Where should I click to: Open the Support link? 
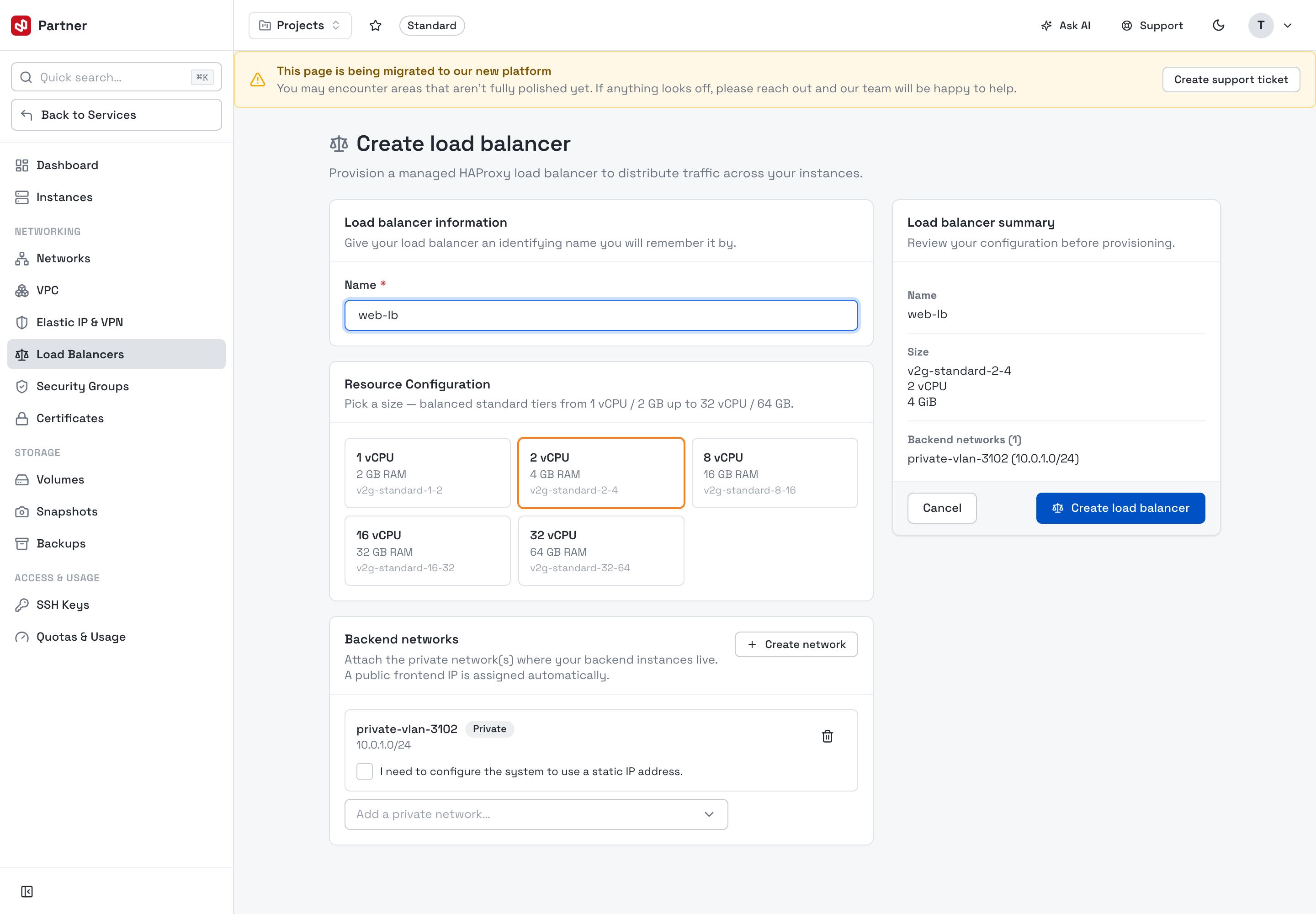[x=1152, y=25]
